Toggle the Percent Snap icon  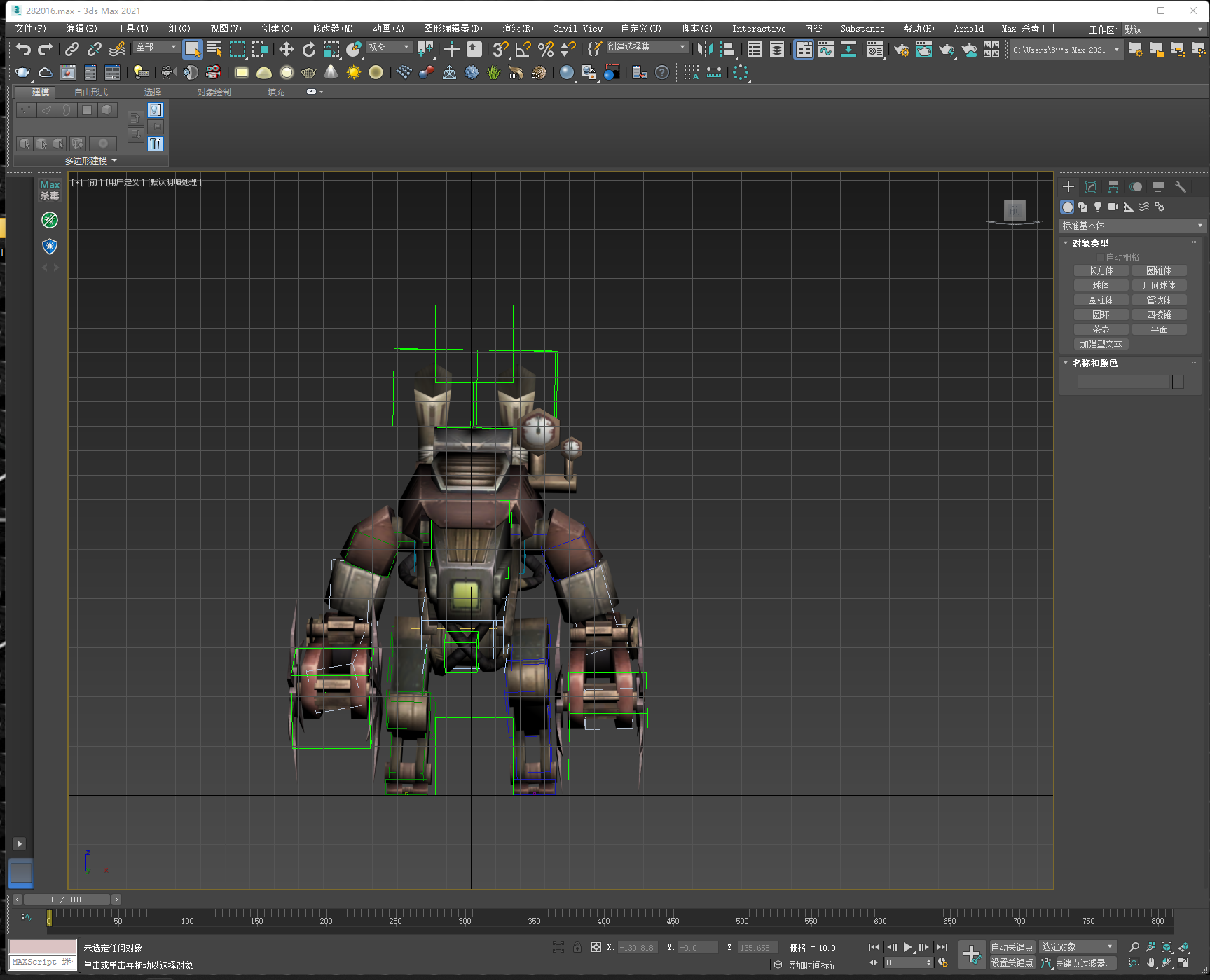[545, 49]
